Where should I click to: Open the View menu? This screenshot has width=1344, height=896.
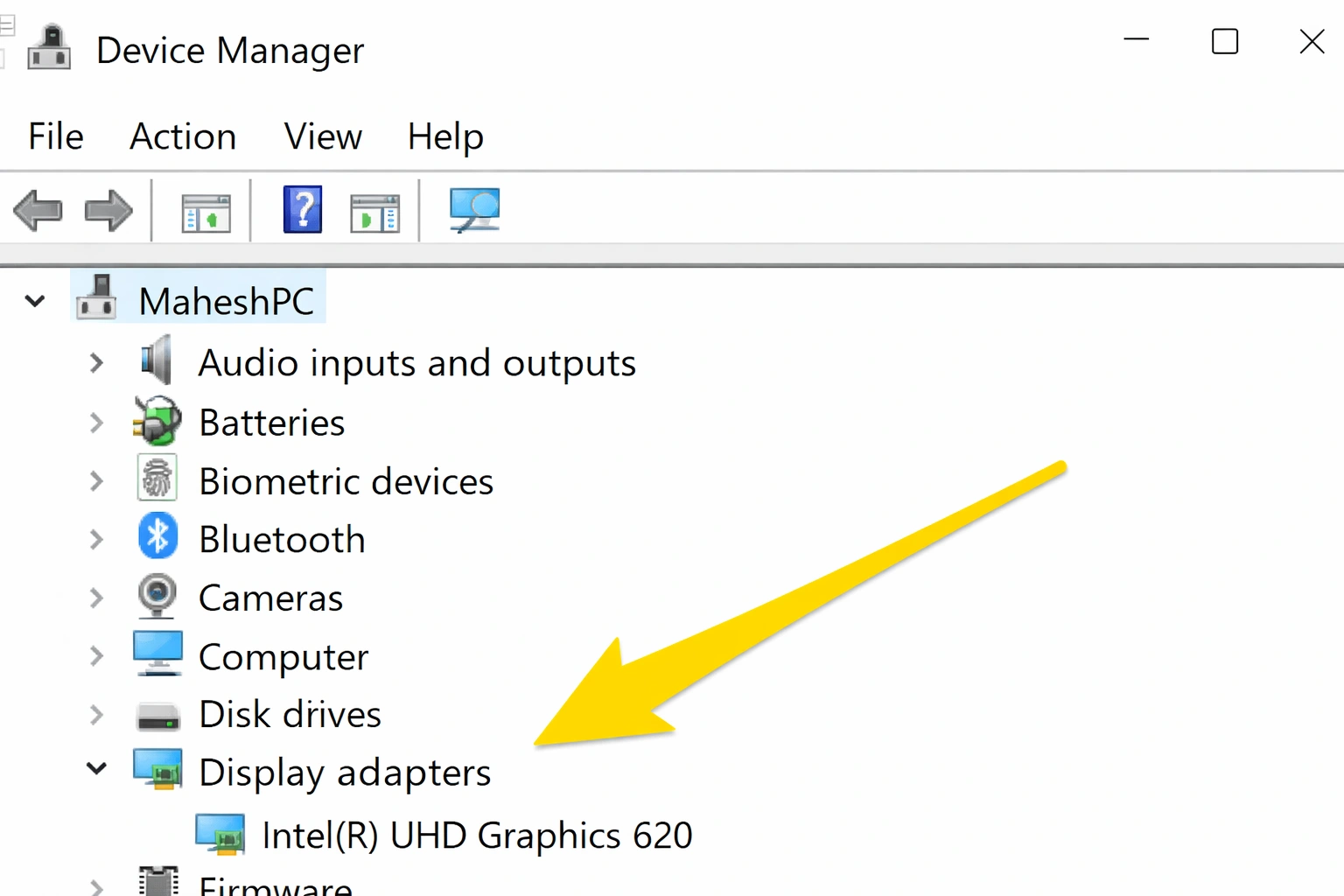point(322,136)
